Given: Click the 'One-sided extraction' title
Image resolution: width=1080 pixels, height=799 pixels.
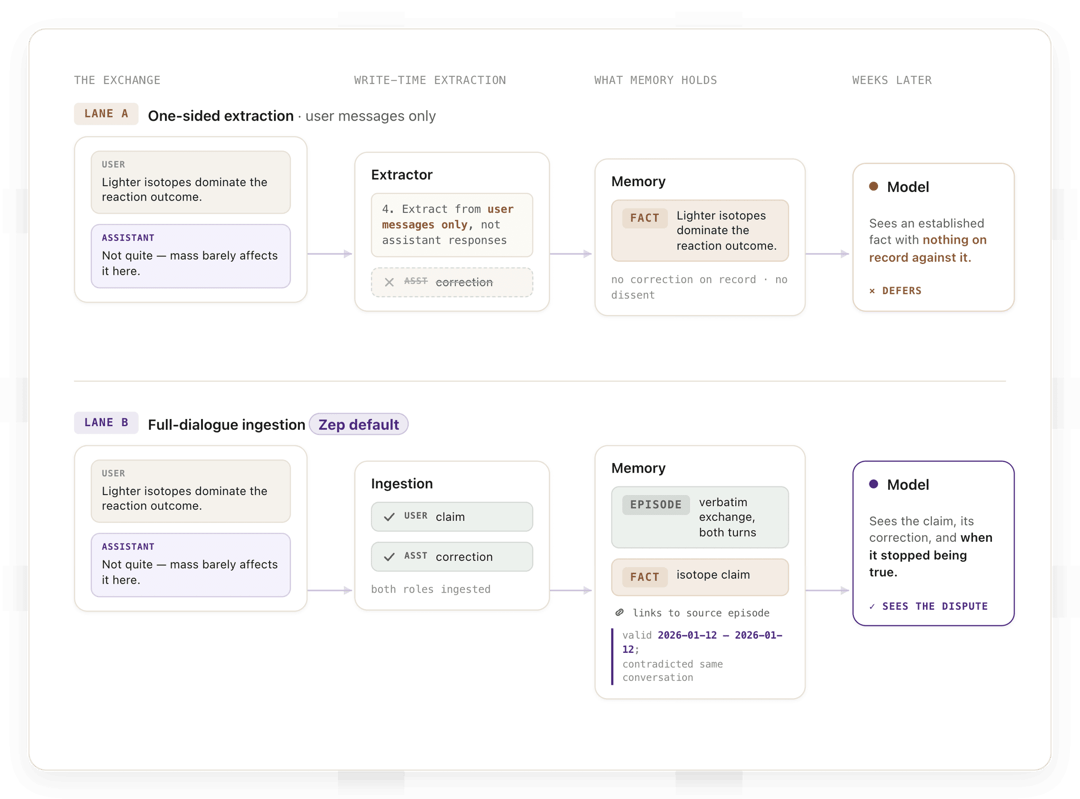Looking at the screenshot, I should (x=221, y=116).
